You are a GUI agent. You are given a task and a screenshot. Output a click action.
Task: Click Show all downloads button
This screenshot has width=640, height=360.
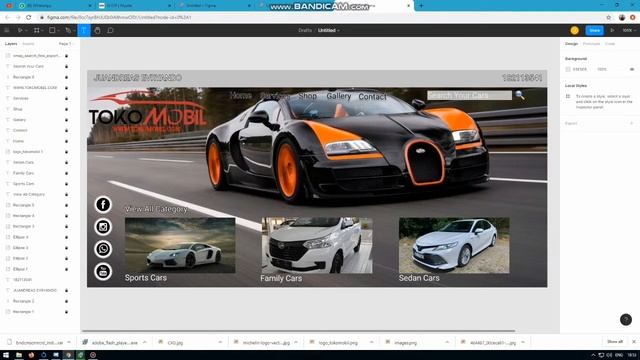pyautogui.click(x=615, y=342)
